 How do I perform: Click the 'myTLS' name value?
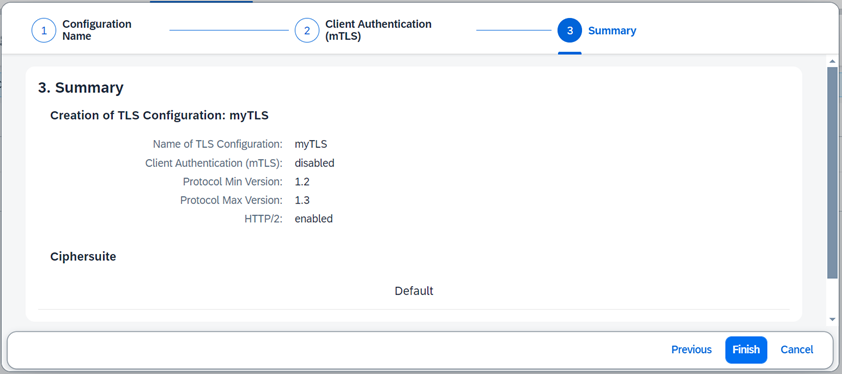tap(311, 144)
